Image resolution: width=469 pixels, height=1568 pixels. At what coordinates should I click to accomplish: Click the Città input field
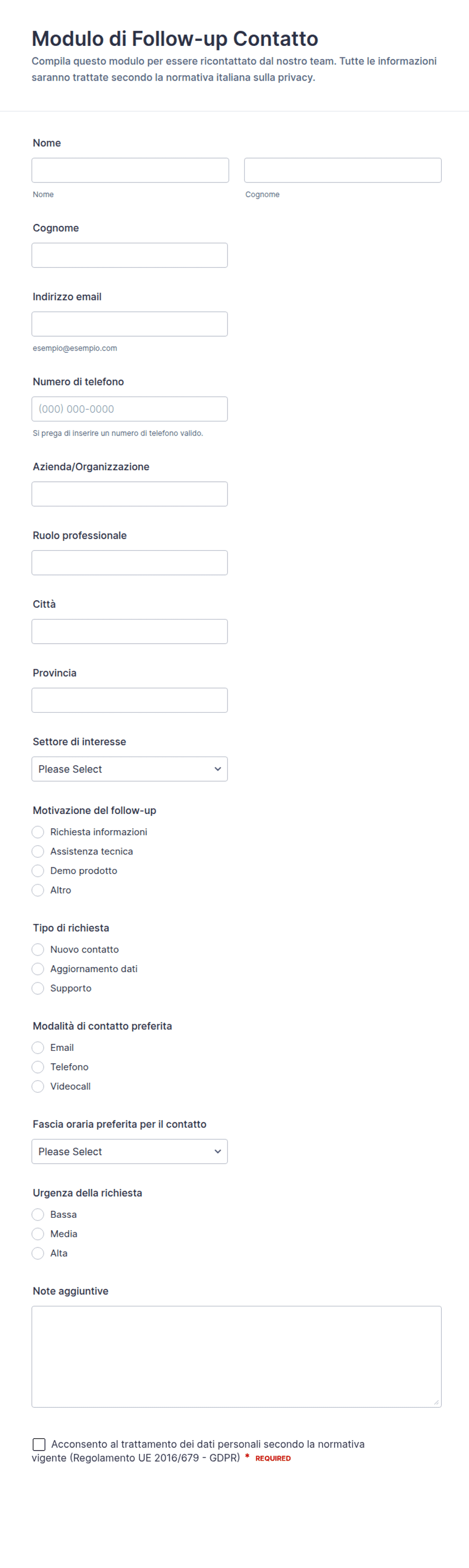(x=130, y=631)
